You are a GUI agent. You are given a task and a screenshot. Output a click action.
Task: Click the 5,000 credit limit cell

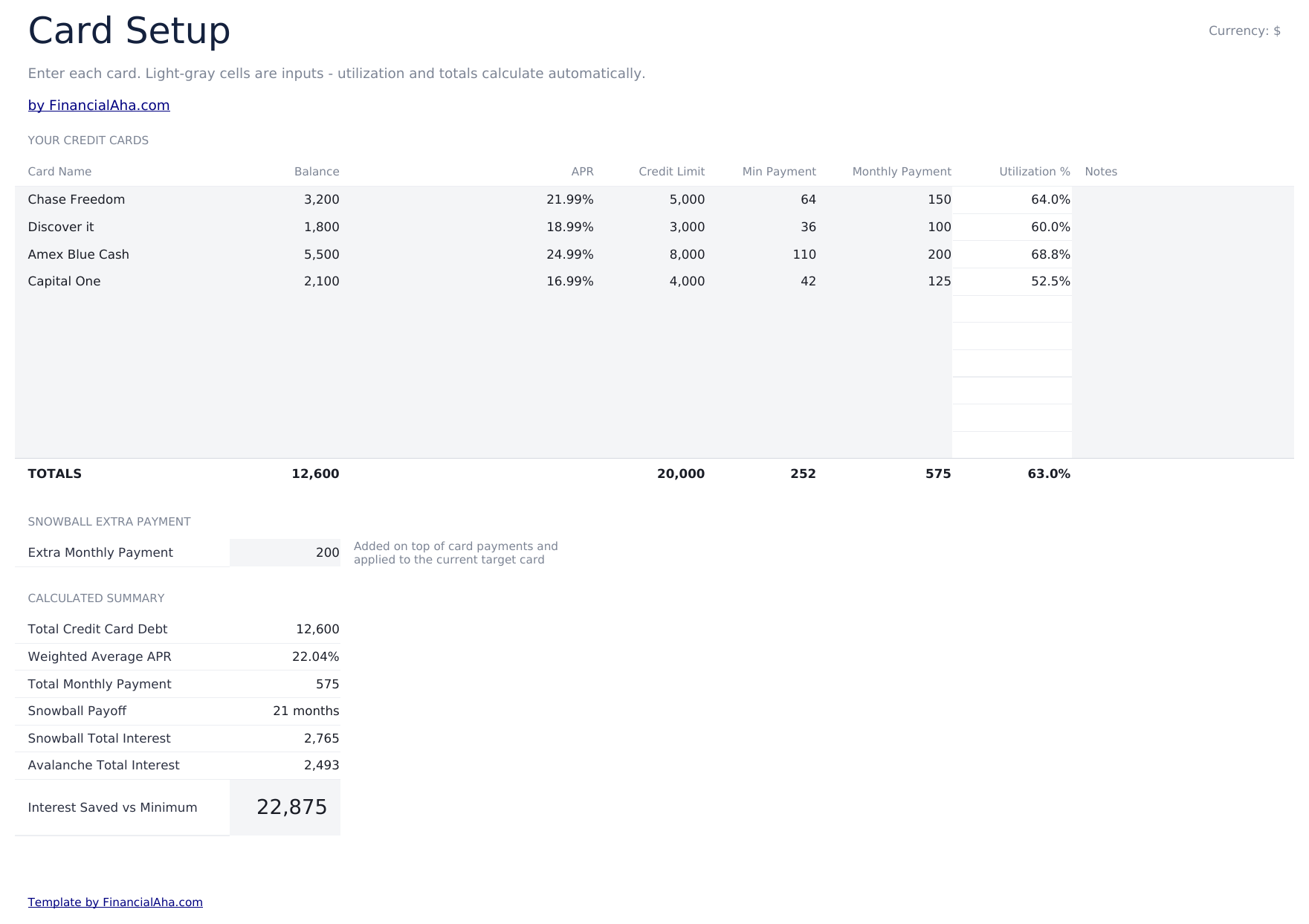point(651,200)
